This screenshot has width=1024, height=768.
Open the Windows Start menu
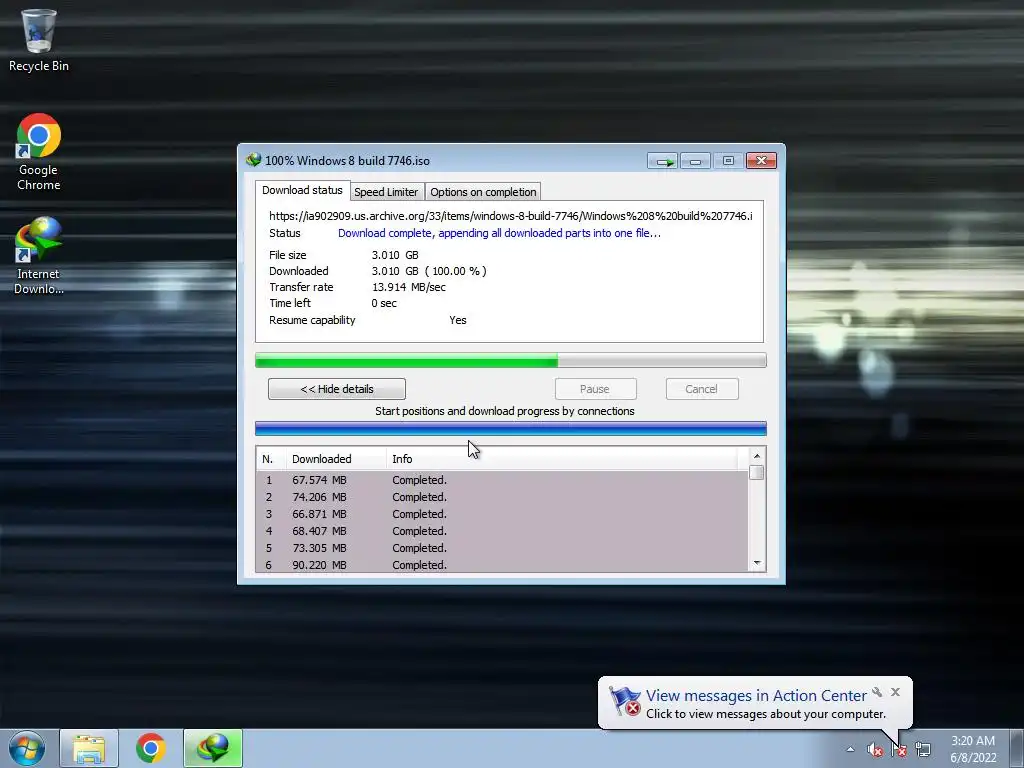tap(27, 748)
